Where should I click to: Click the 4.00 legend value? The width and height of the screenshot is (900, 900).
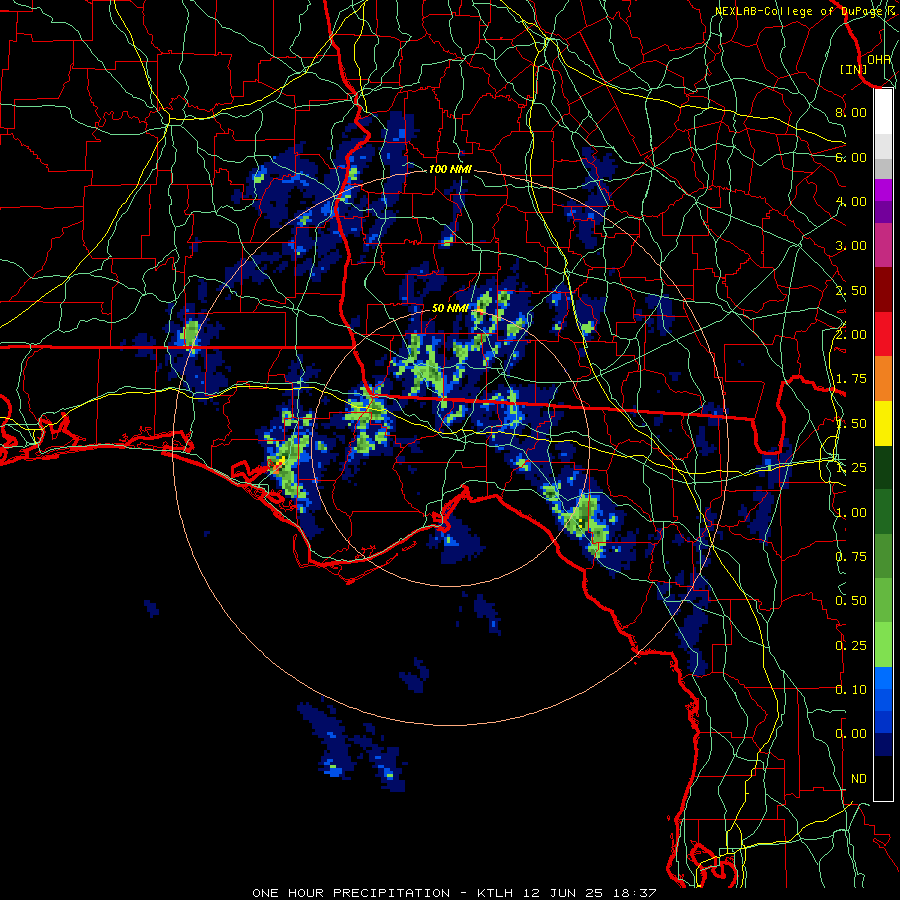[851, 201]
